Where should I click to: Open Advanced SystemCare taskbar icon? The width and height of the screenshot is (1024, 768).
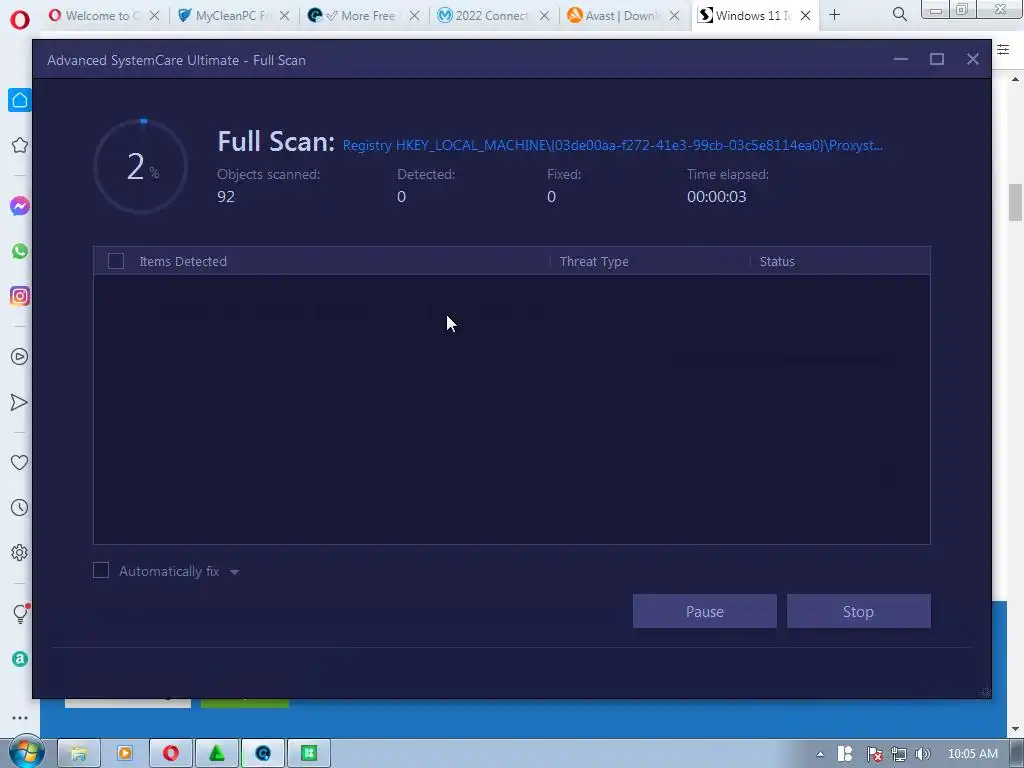(263, 753)
